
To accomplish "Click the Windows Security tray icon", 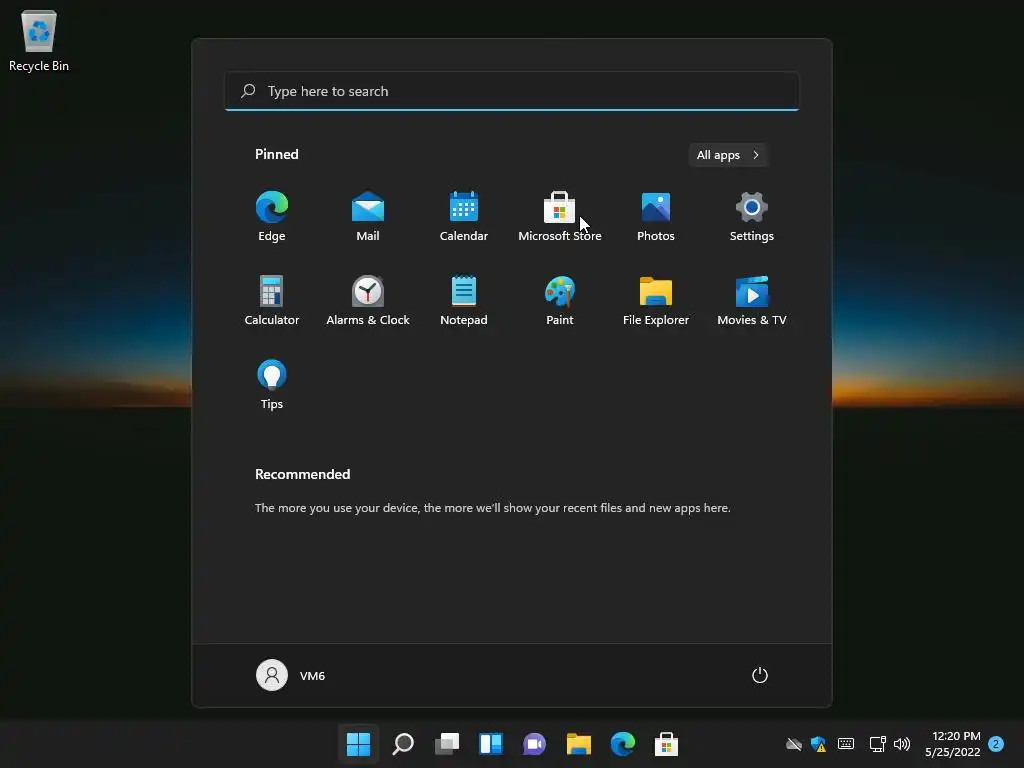I will click(818, 744).
